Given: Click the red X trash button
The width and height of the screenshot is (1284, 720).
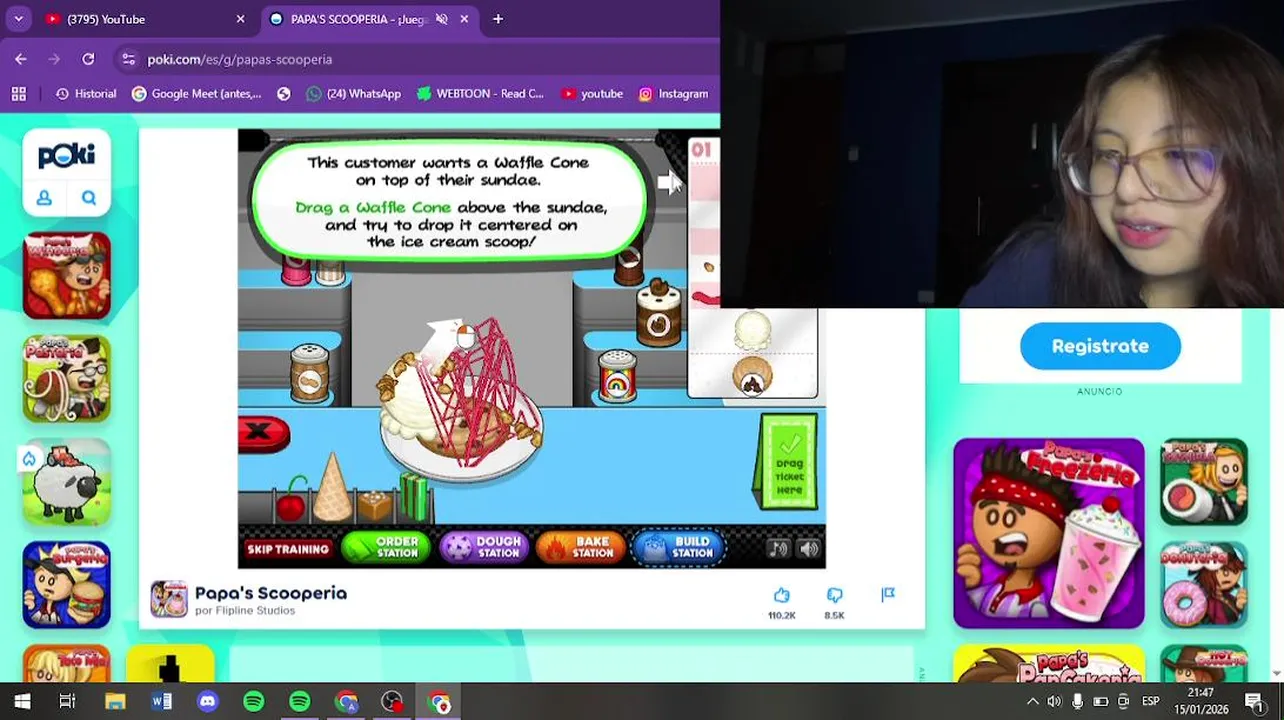Looking at the screenshot, I should tap(263, 432).
